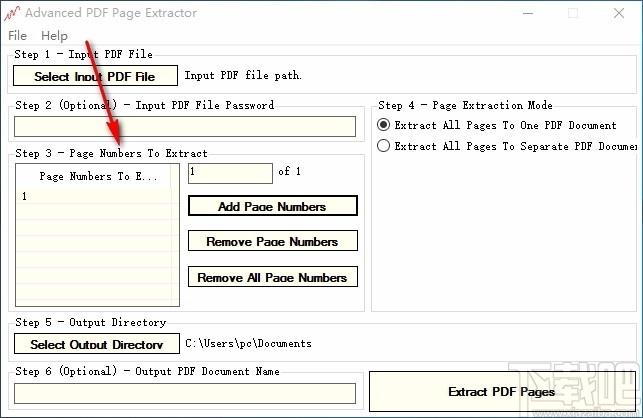Select page 1 in the extract list

[x=94, y=196]
